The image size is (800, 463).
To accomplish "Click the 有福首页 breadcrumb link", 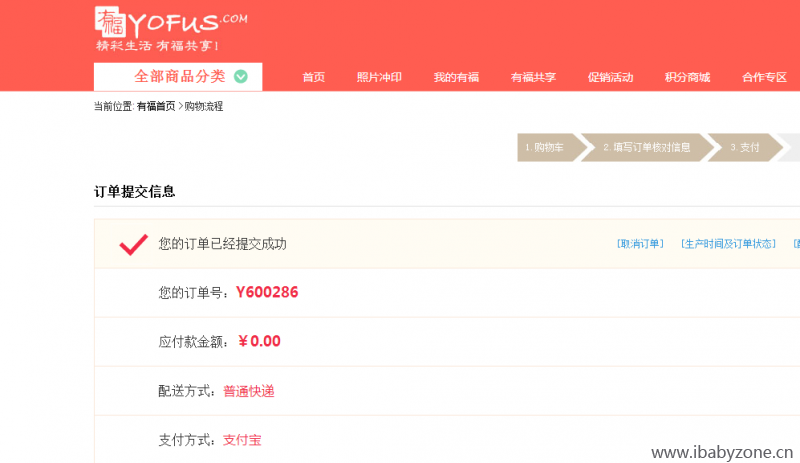I will coord(156,106).
